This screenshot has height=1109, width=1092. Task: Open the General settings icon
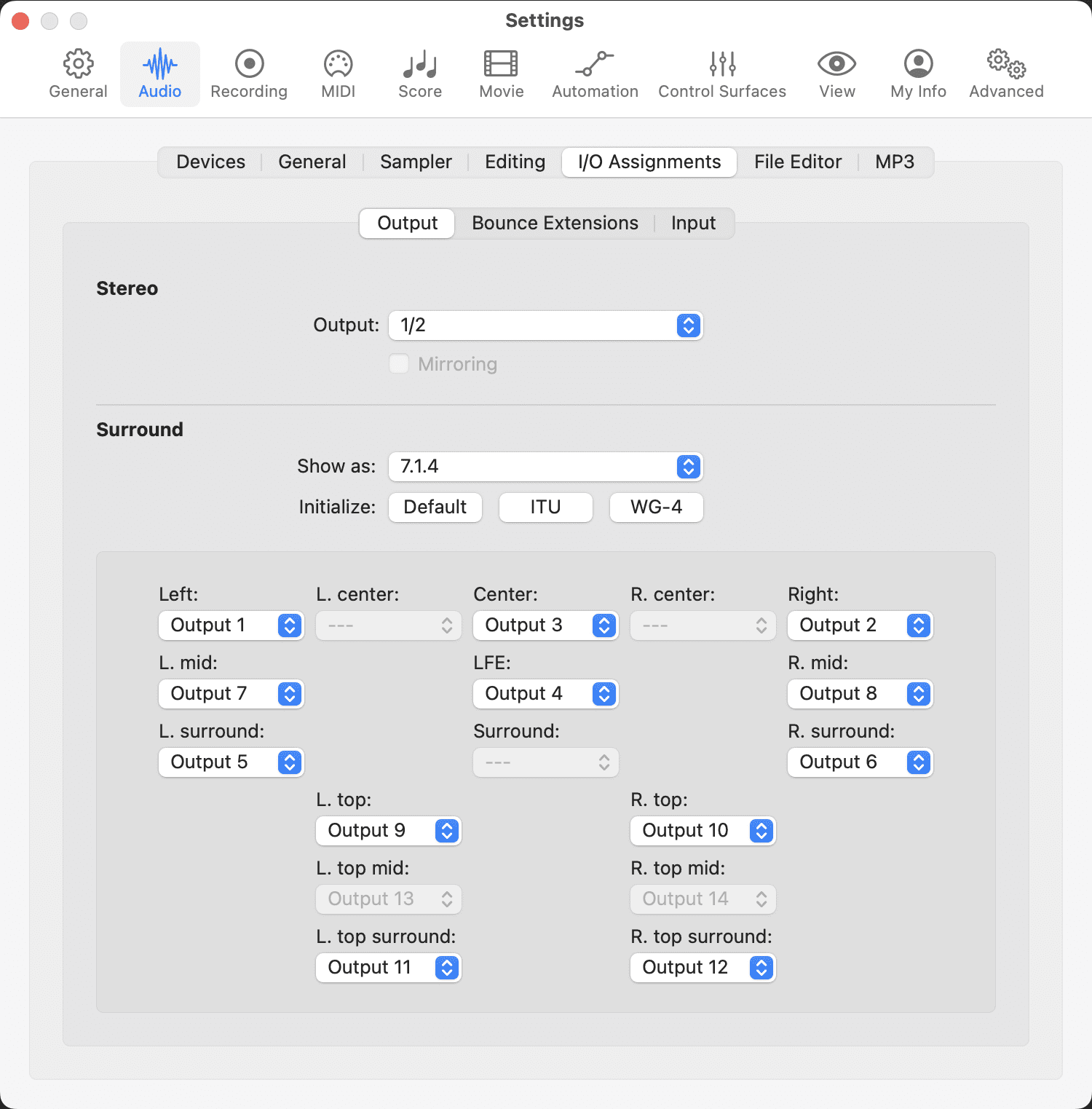pos(78,72)
